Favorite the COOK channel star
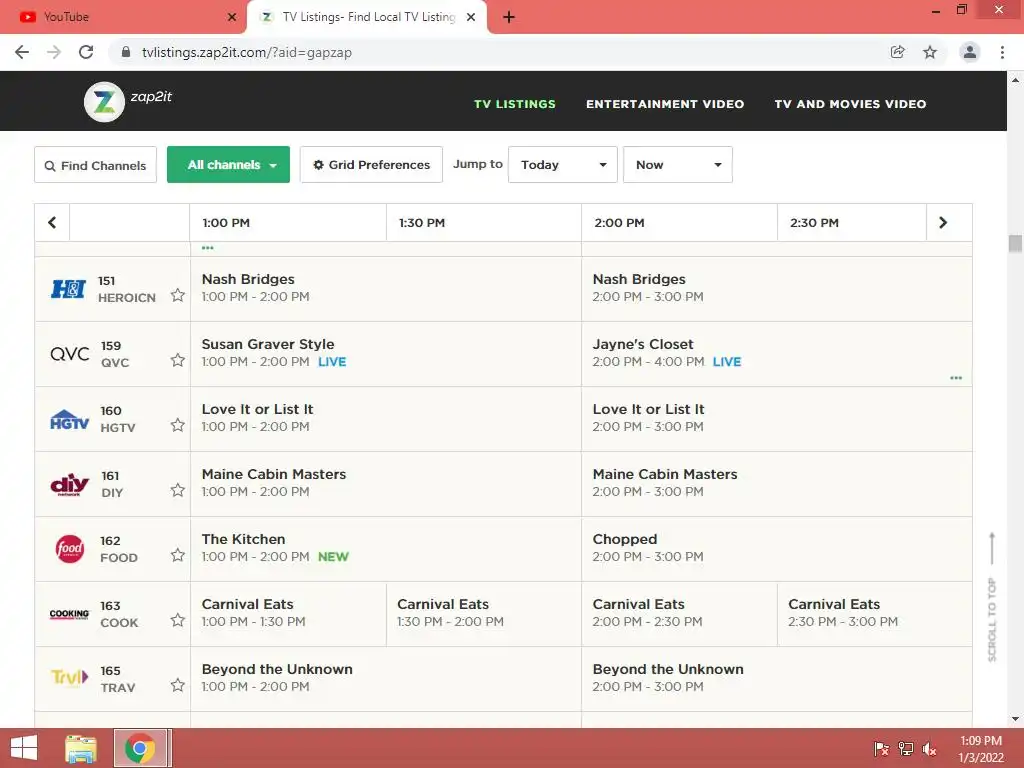Screen dimensions: 1024x768 (x=178, y=620)
